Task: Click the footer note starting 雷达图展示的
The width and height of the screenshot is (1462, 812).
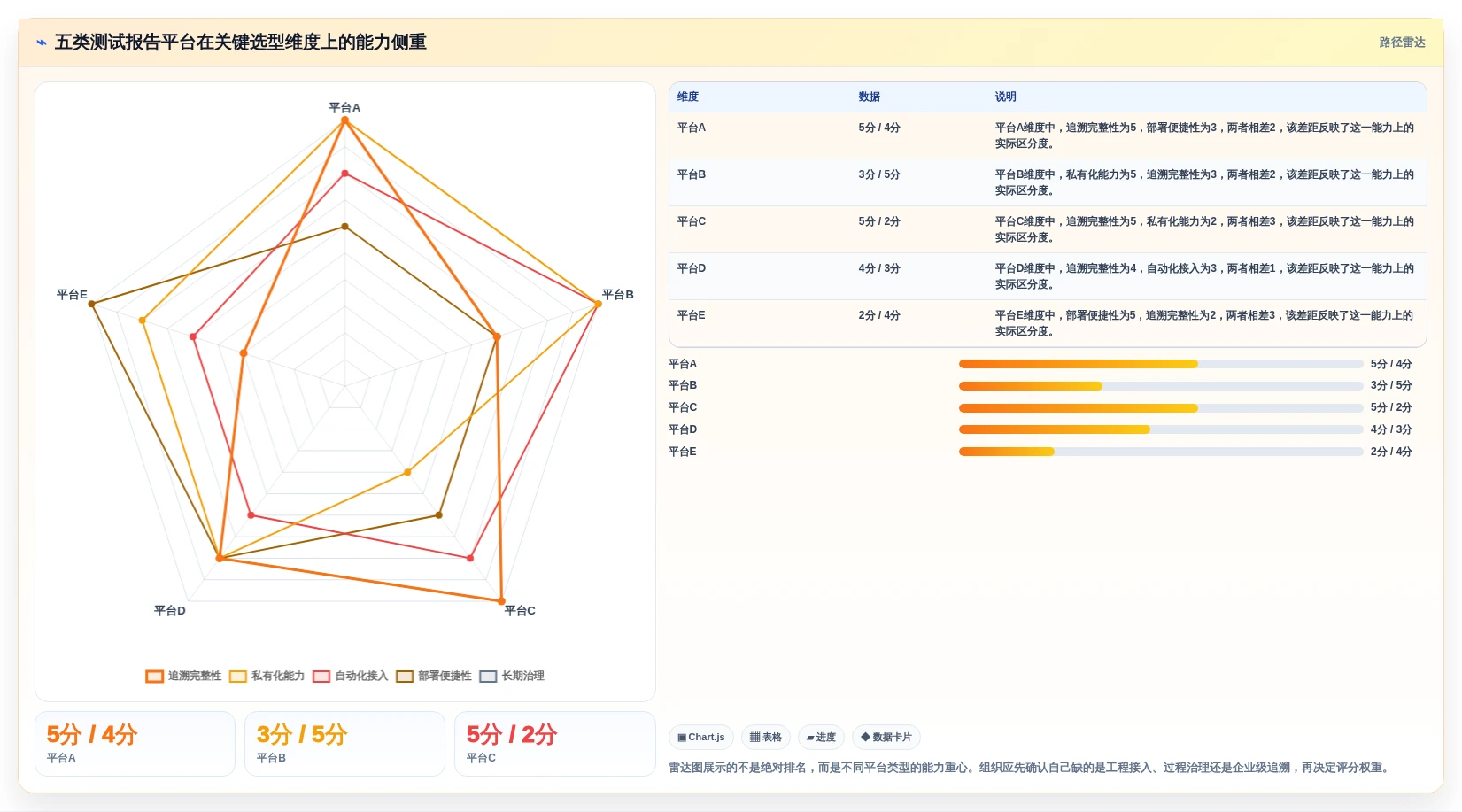Action: tap(1031, 768)
